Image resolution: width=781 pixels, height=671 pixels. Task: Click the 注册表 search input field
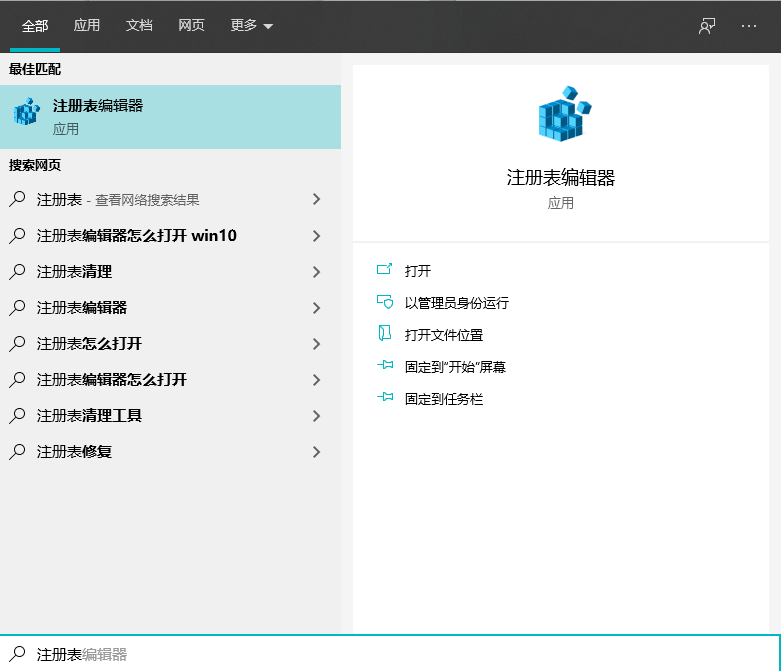pos(390,654)
